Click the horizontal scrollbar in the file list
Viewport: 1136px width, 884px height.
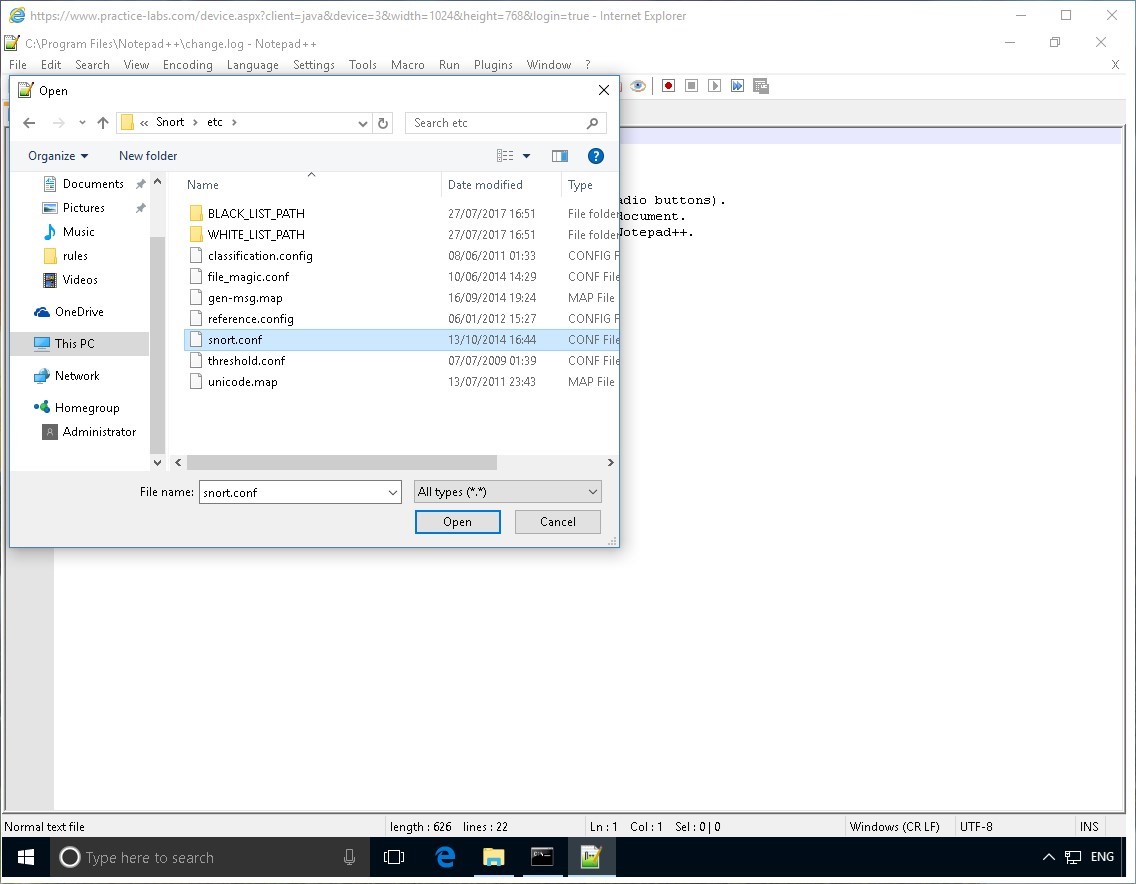(342, 463)
